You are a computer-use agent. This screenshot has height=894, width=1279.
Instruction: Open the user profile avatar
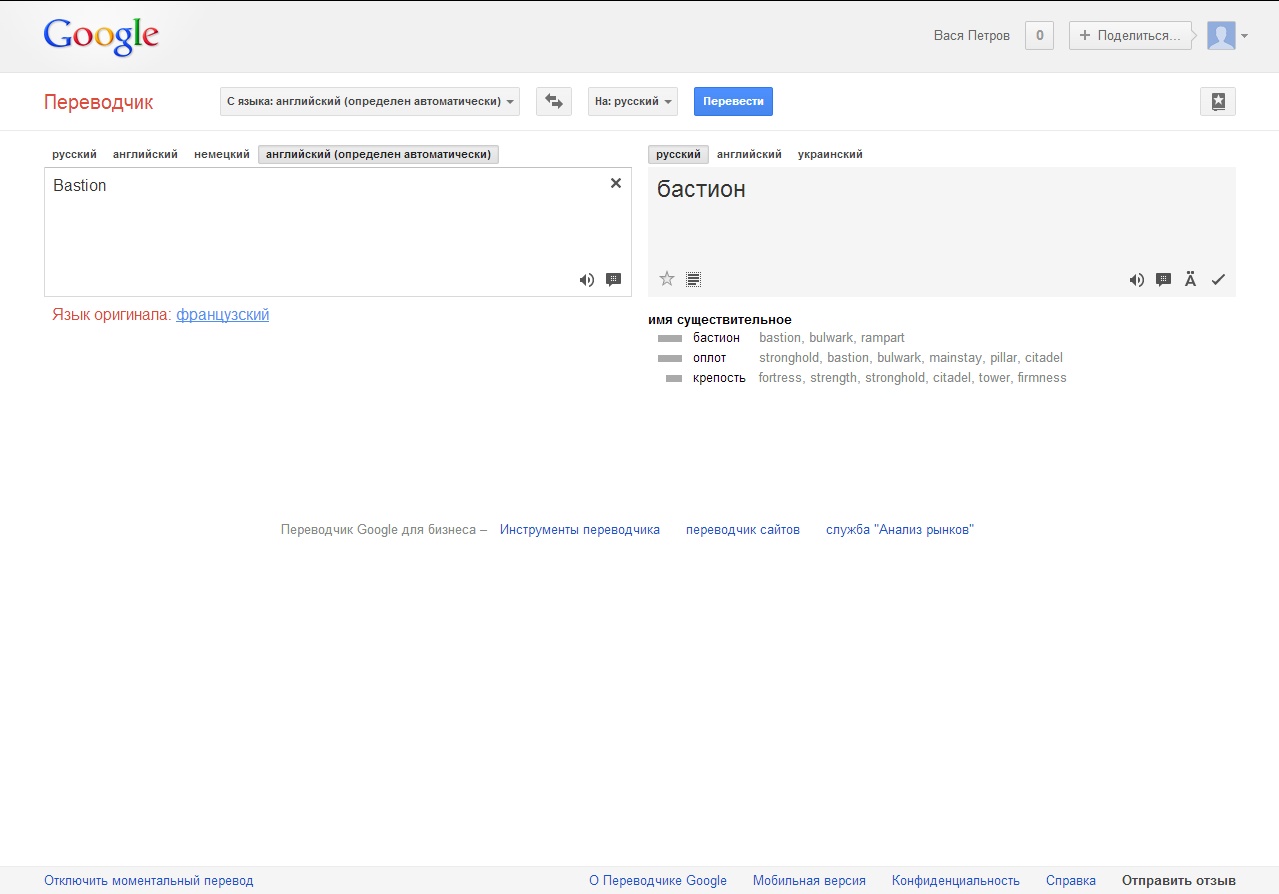click(1221, 36)
